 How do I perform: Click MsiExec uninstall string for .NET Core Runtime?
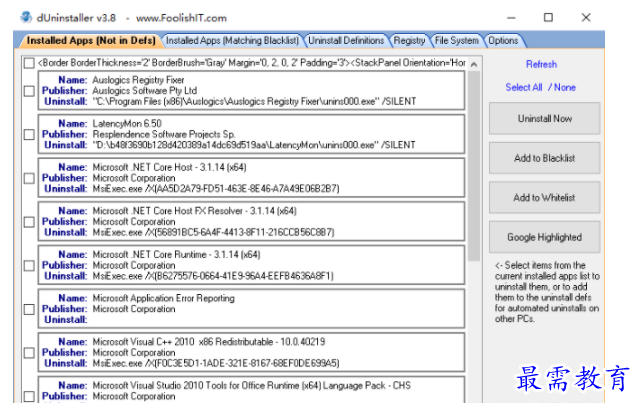coord(213,276)
